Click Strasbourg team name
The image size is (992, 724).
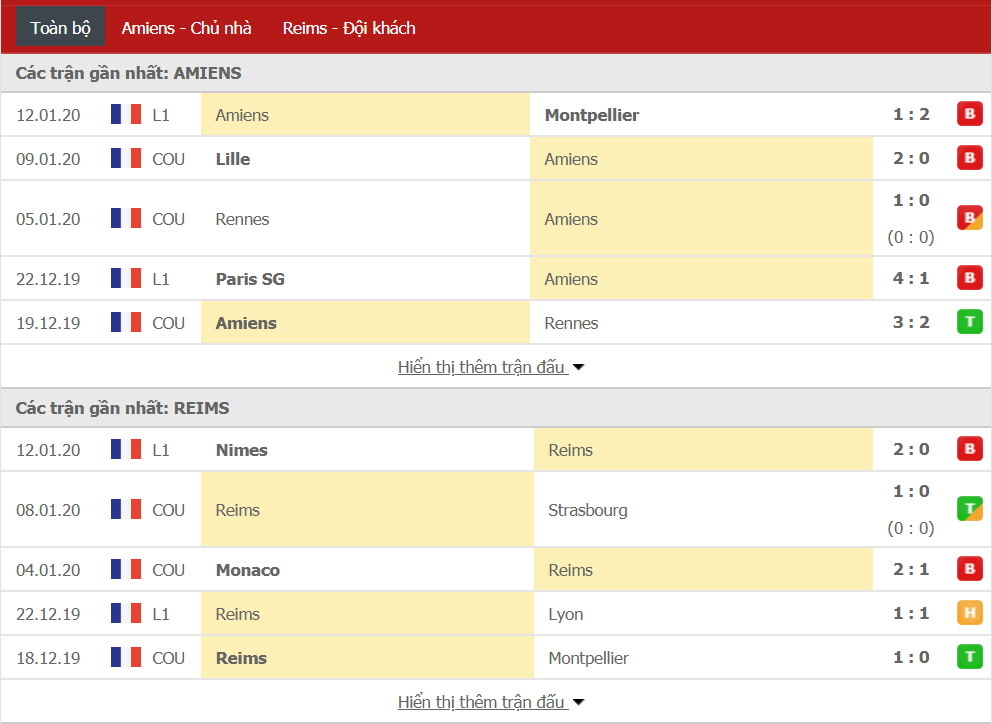[588, 510]
